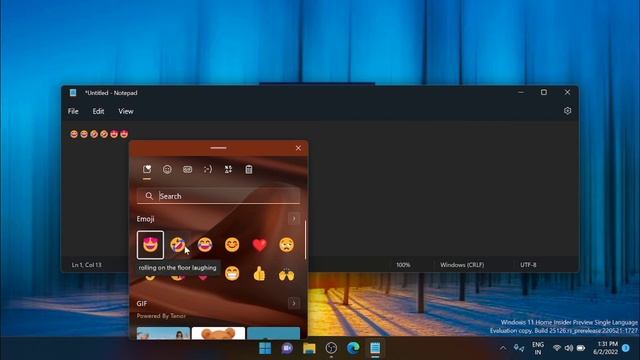640x360 pixels.
Task: Open File Explorer from taskbar
Action: point(309,348)
